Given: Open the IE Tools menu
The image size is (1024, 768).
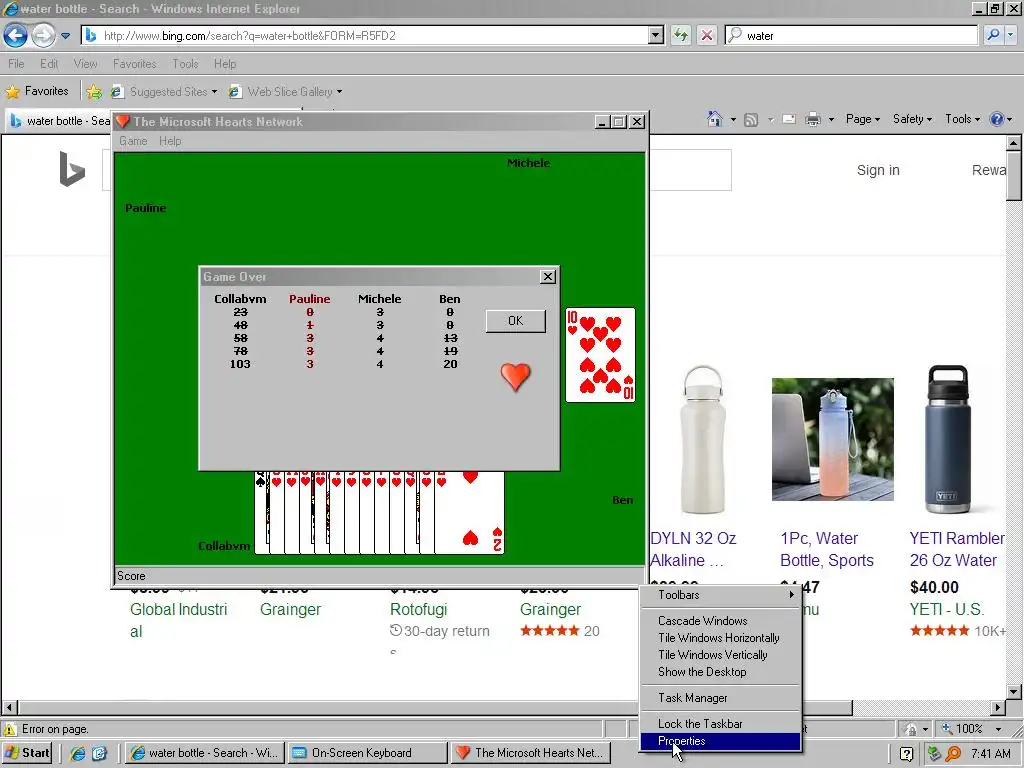Looking at the screenshot, I should pyautogui.click(x=185, y=63).
